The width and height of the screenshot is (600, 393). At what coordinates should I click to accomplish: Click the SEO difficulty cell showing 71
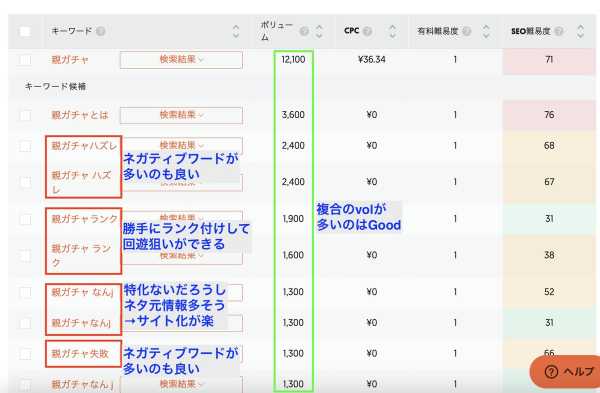point(549,60)
